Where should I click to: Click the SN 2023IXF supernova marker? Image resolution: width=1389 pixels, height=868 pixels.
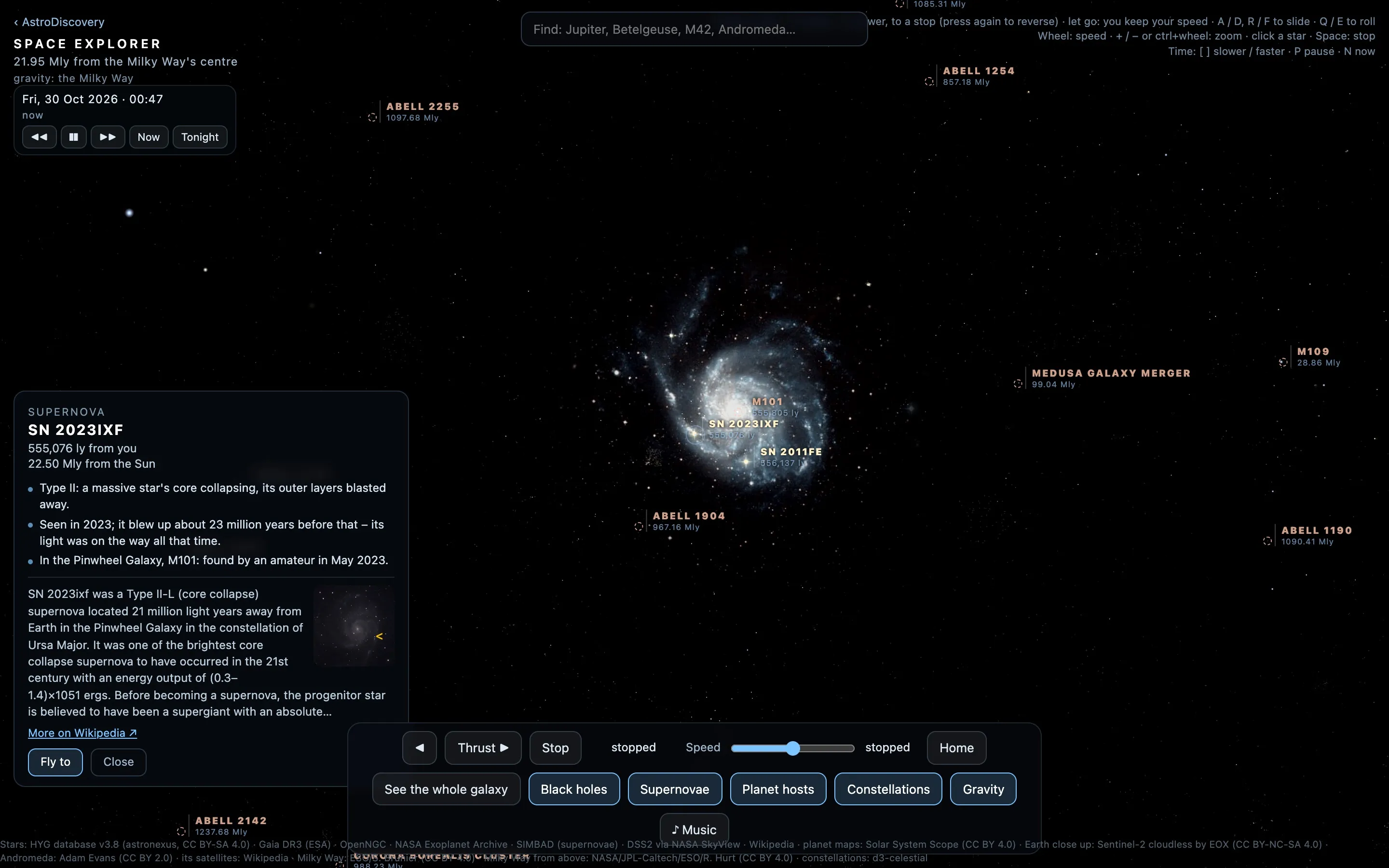point(694,434)
